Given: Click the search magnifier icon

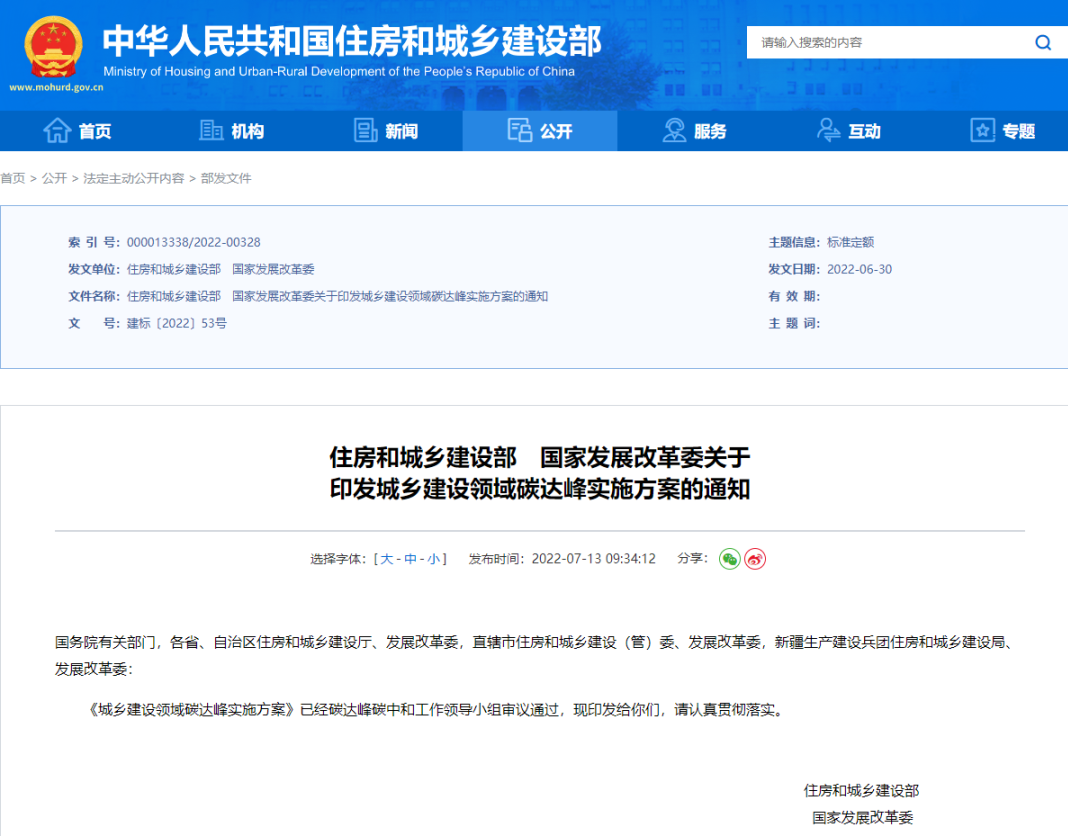Looking at the screenshot, I should coord(1043,42).
